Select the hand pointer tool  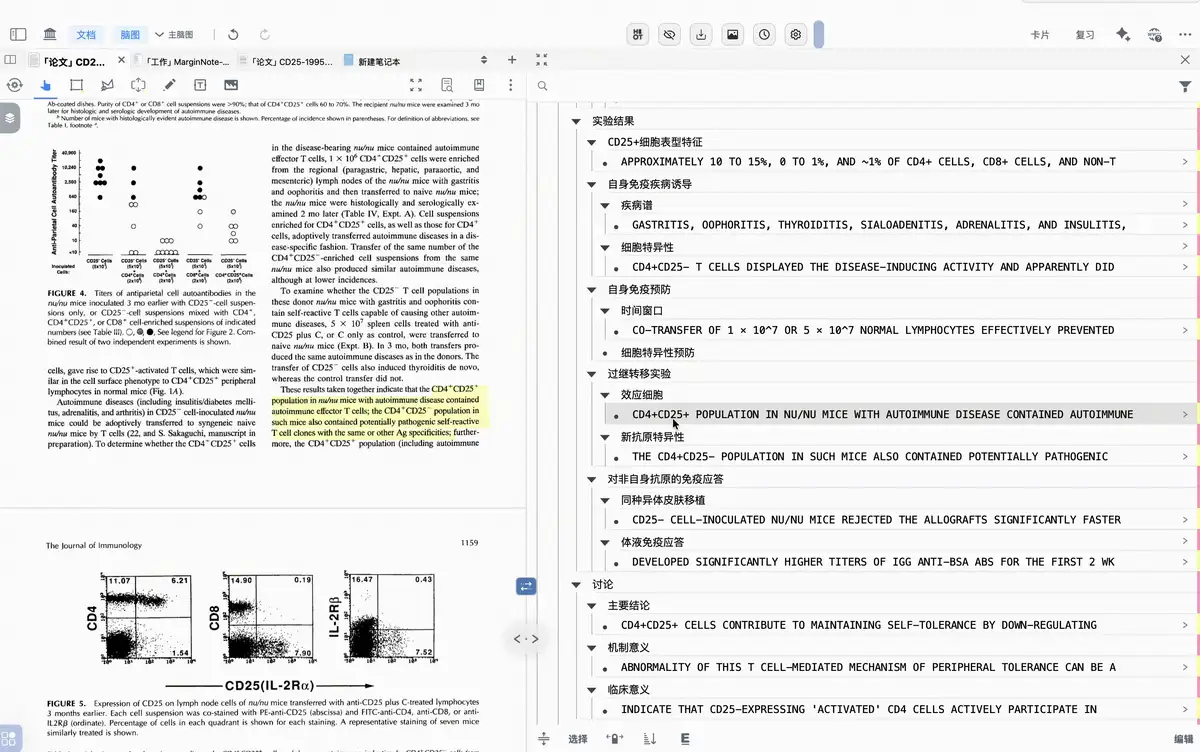tap(46, 85)
